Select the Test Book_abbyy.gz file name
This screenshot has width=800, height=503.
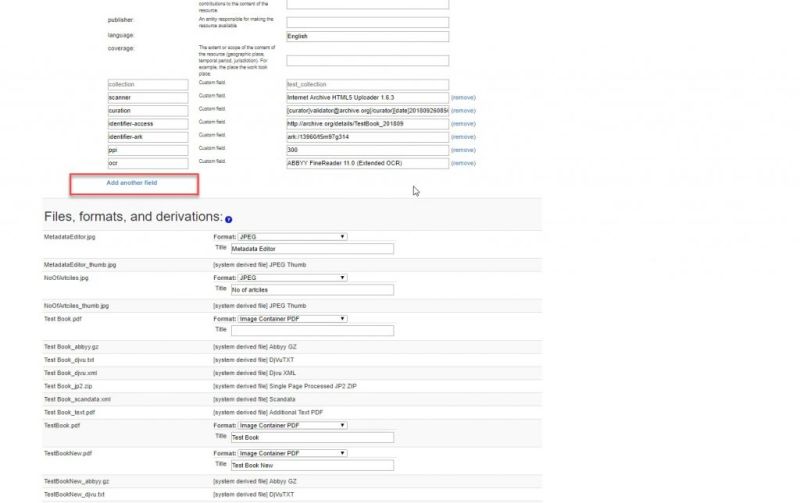(x=71, y=347)
